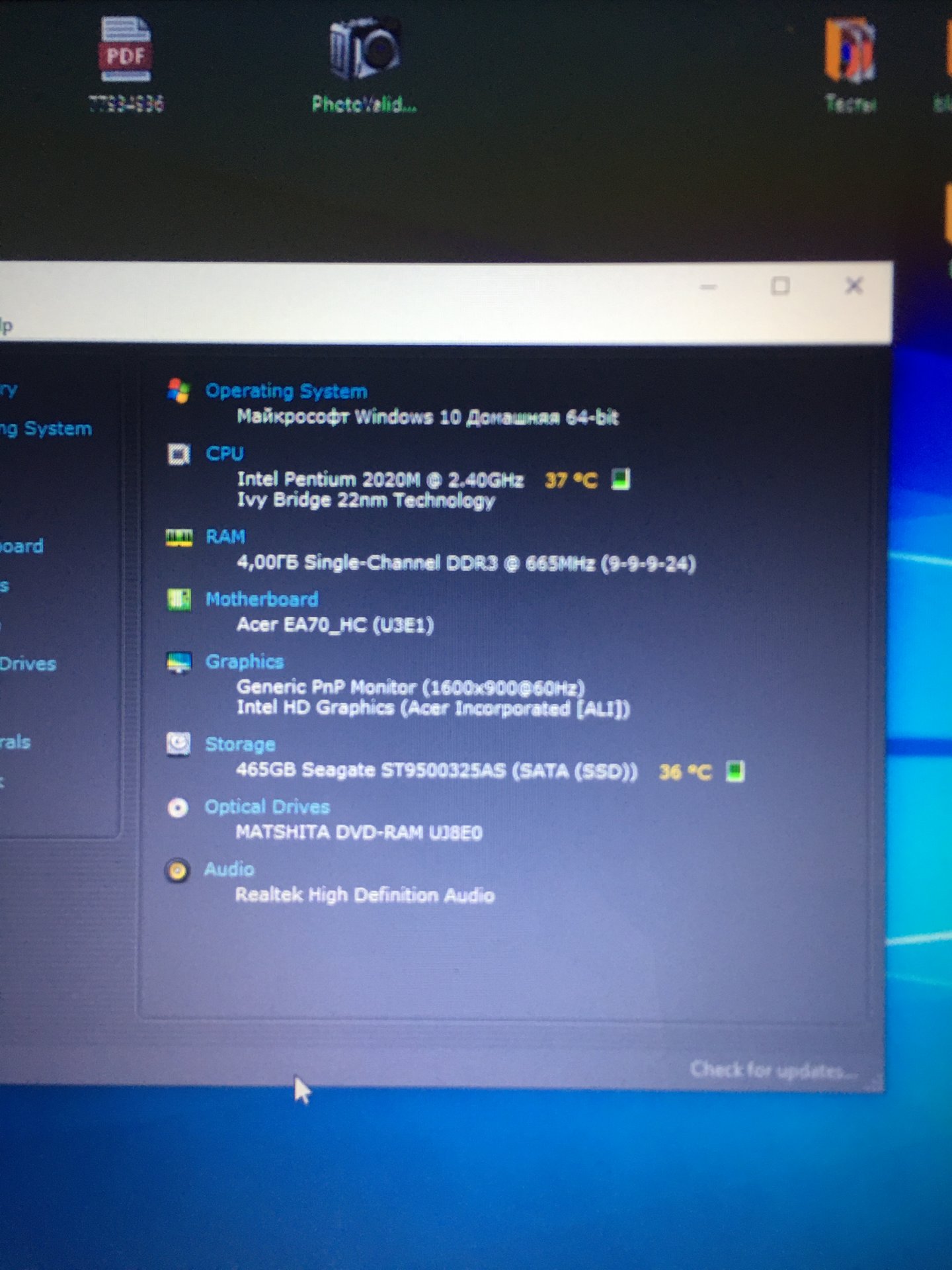
Task: Click the RAM memory stick icon
Action: [178, 538]
